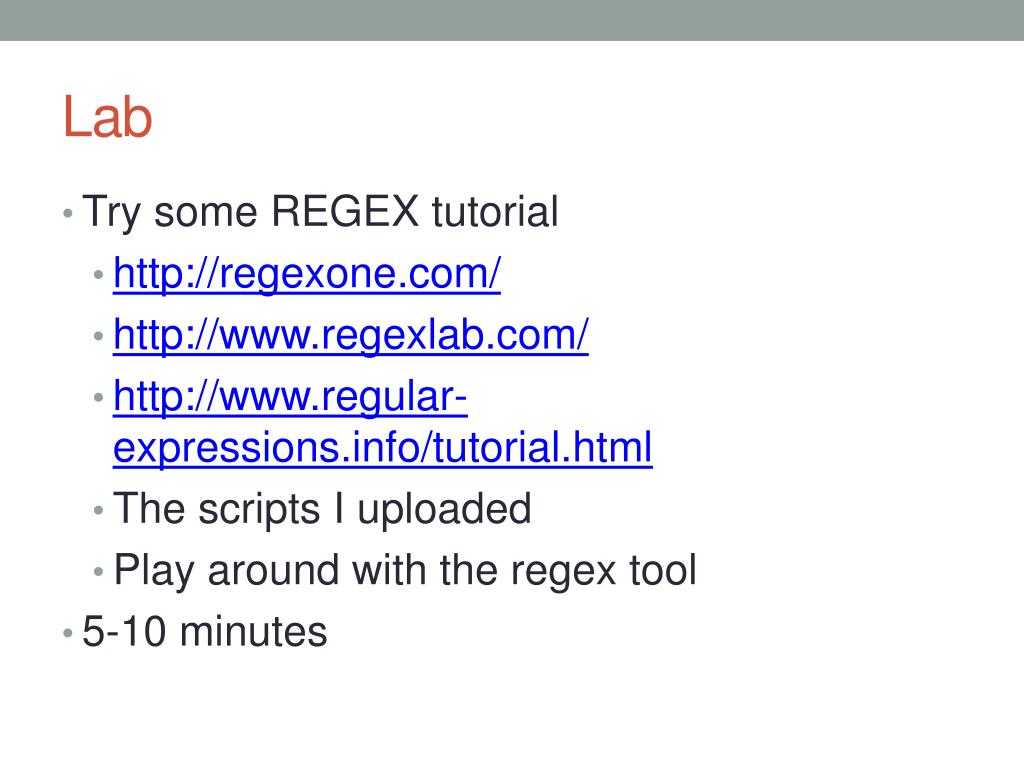
Task: Click bullet dot before 'Try some REGEX tutorial'
Action: [68, 213]
